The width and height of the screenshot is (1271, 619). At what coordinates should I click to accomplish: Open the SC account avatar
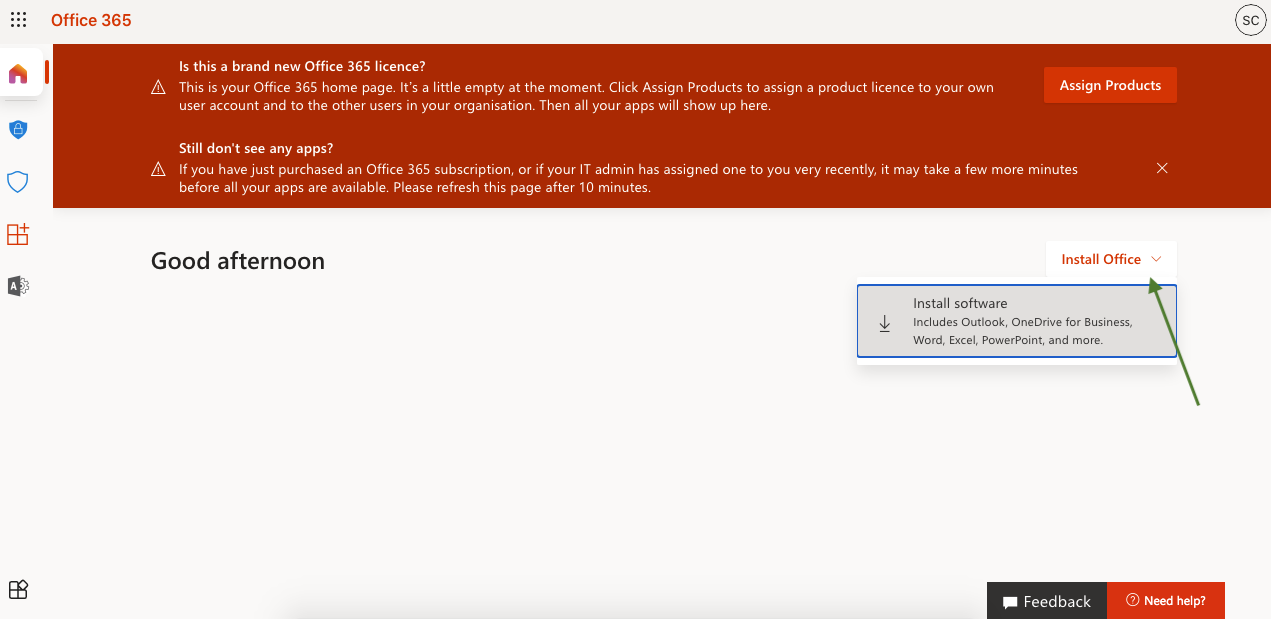[1250, 20]
